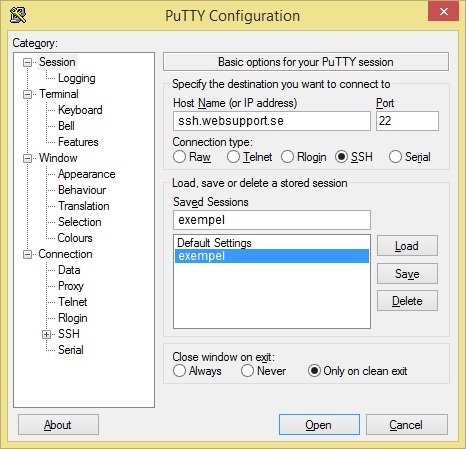Expand the SSH tree node

click(46, 334)
